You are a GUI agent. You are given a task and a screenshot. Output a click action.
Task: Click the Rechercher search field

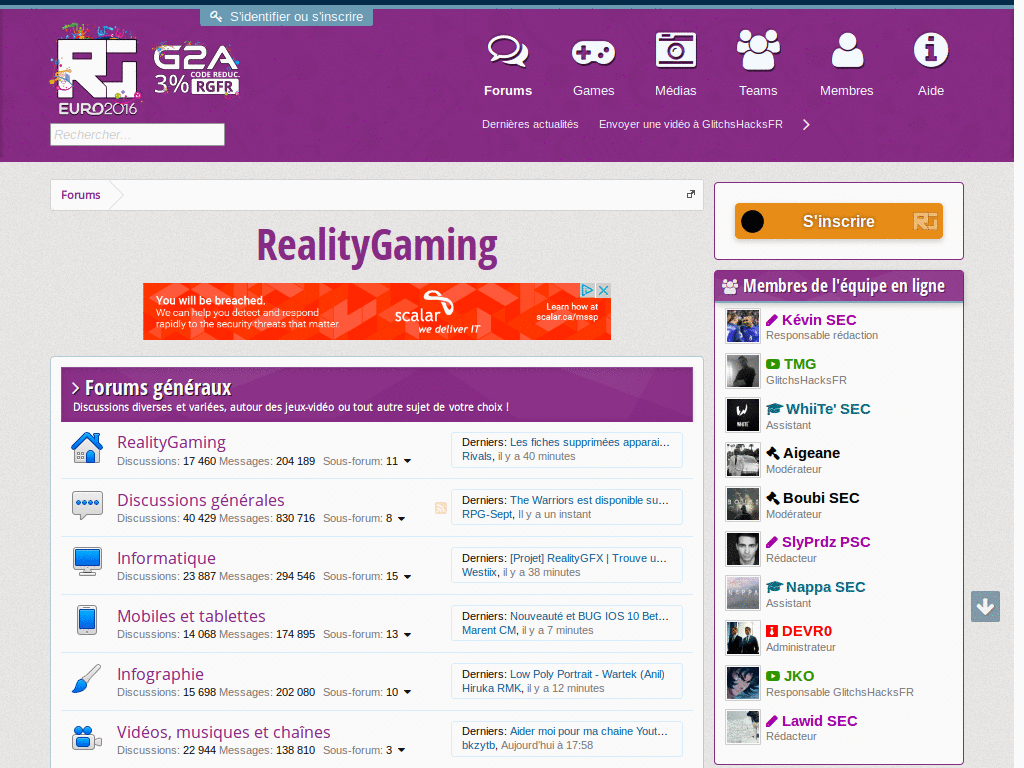137,134
